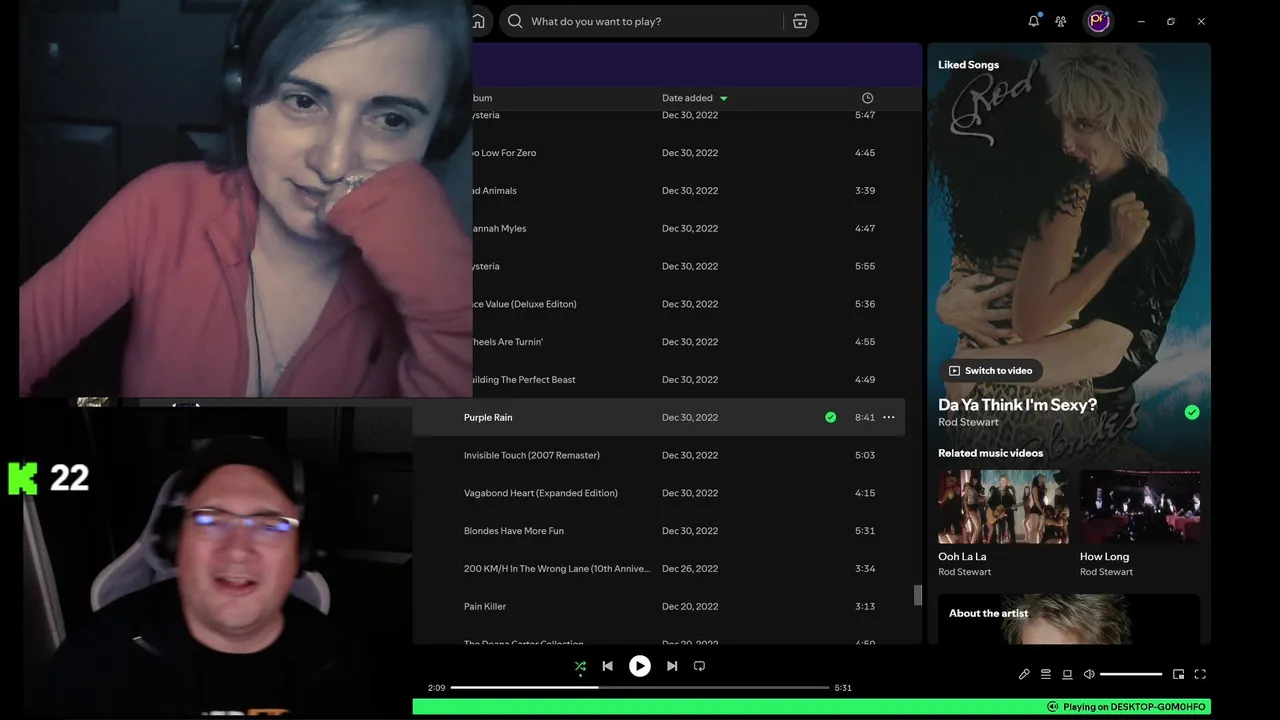
Task: Select Invisible Touch (2007 Remaster) album
Action: click(532, 455)
